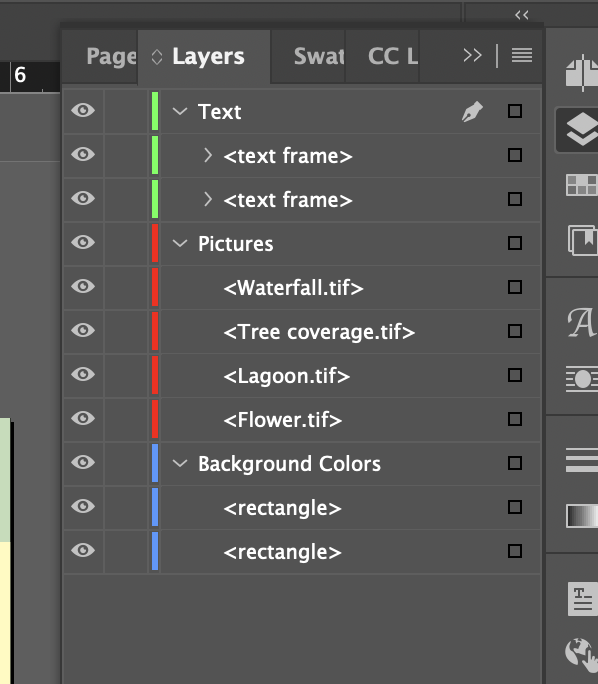The height and width of the screenshot is (684, 598).
Task: Toggle visibility of Waterfall.tif
Action: [83, 286]
